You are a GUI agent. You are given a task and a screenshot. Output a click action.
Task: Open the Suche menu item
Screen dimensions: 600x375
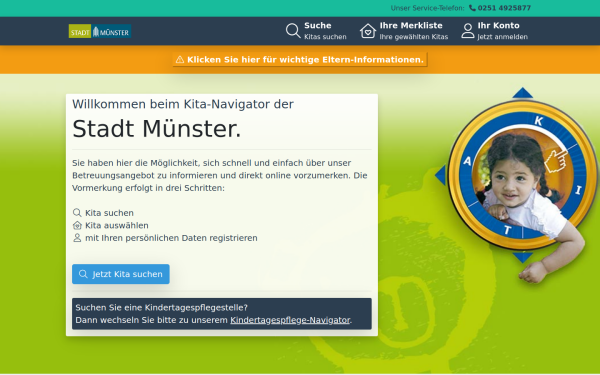tap(316, 31)
